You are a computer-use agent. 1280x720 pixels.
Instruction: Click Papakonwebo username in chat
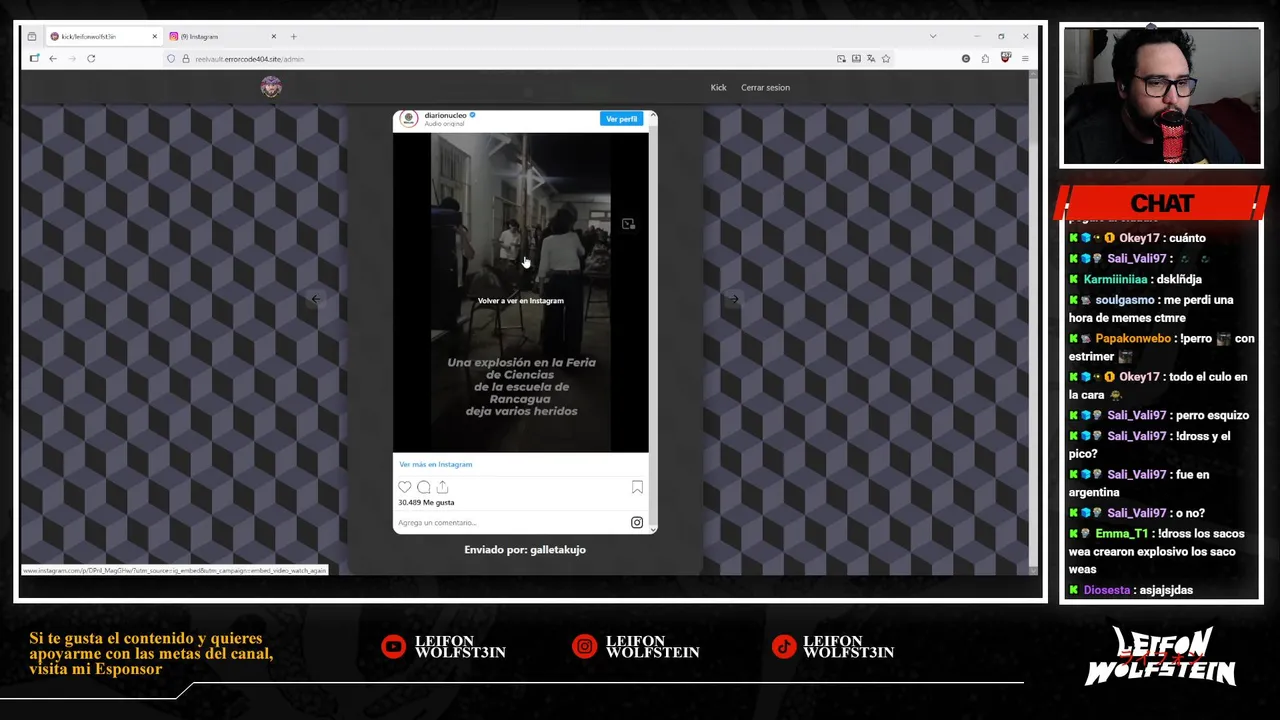click(1133, 339)
